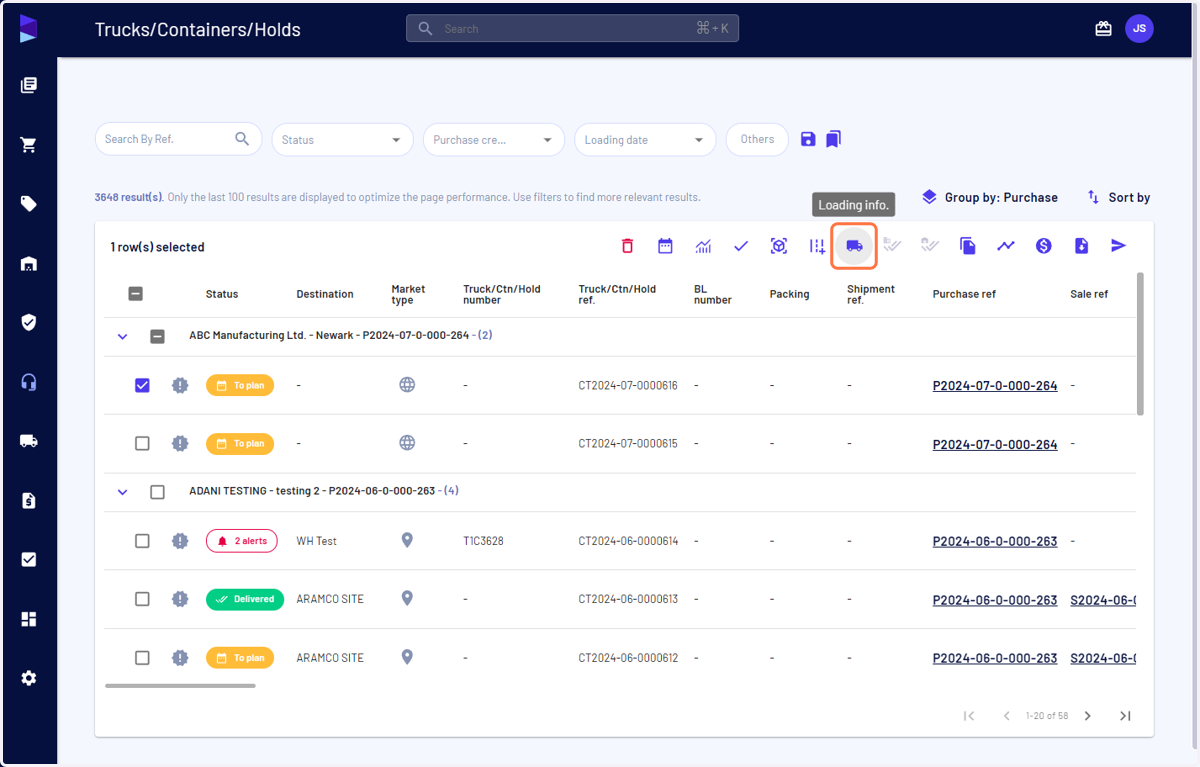Open the dashboard grid sidebar icon
Image resolution: width=1200 pixels, height=767 pixels.
pos(29,619)
